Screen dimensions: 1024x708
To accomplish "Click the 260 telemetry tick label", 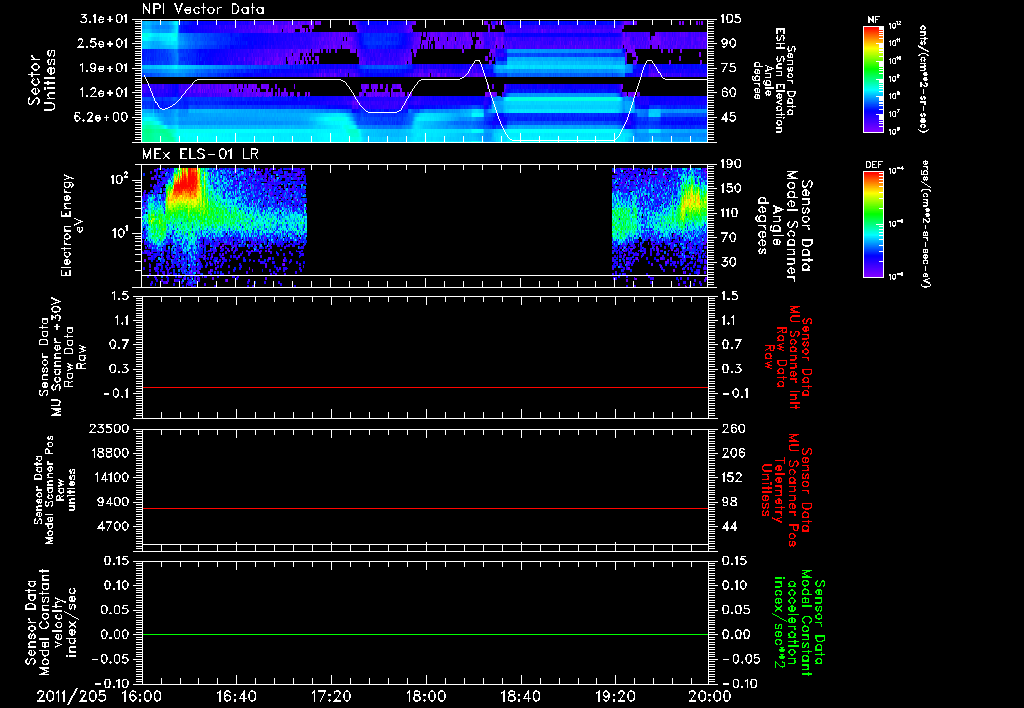I will tap(731, 429).
